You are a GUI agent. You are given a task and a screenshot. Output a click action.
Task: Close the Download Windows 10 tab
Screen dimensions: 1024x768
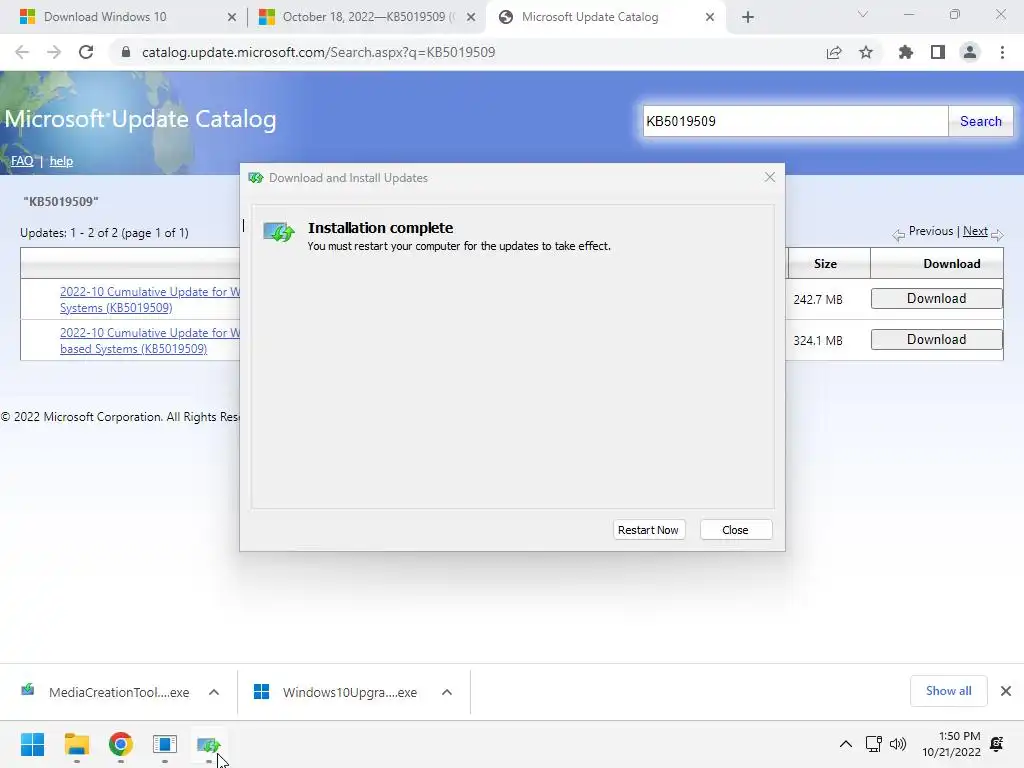[x=232, y=17]
